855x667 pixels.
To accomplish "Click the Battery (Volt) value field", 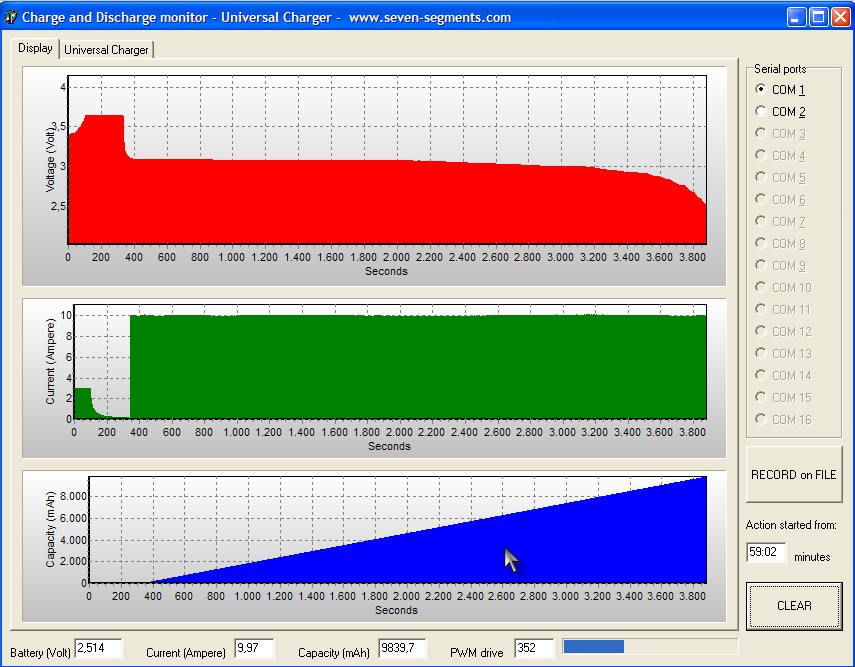I will (x=98, y=648).
